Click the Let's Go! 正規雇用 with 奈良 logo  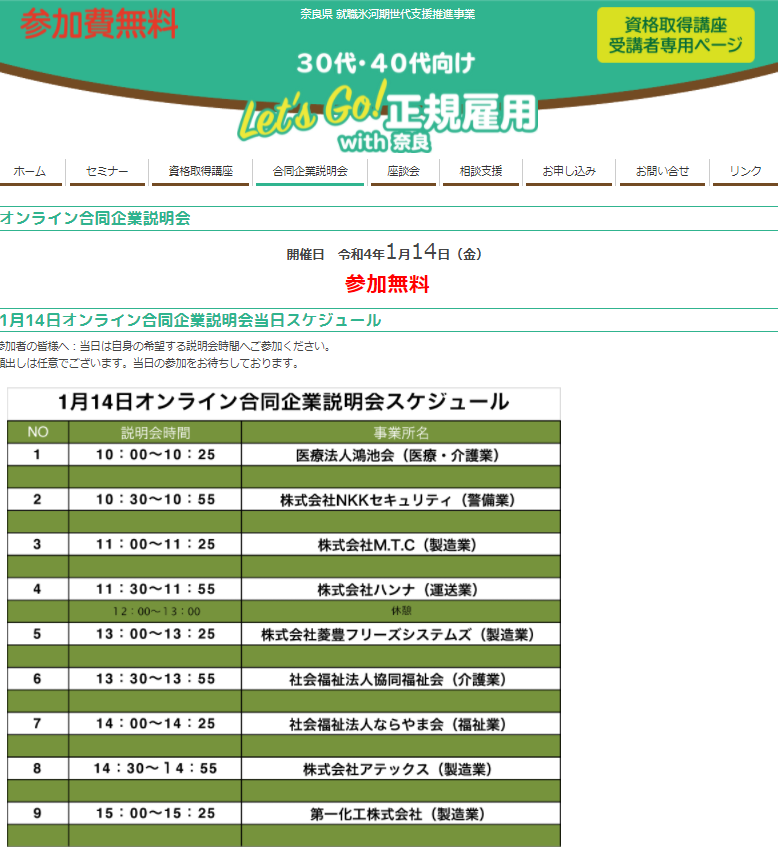tap(388, 117)
